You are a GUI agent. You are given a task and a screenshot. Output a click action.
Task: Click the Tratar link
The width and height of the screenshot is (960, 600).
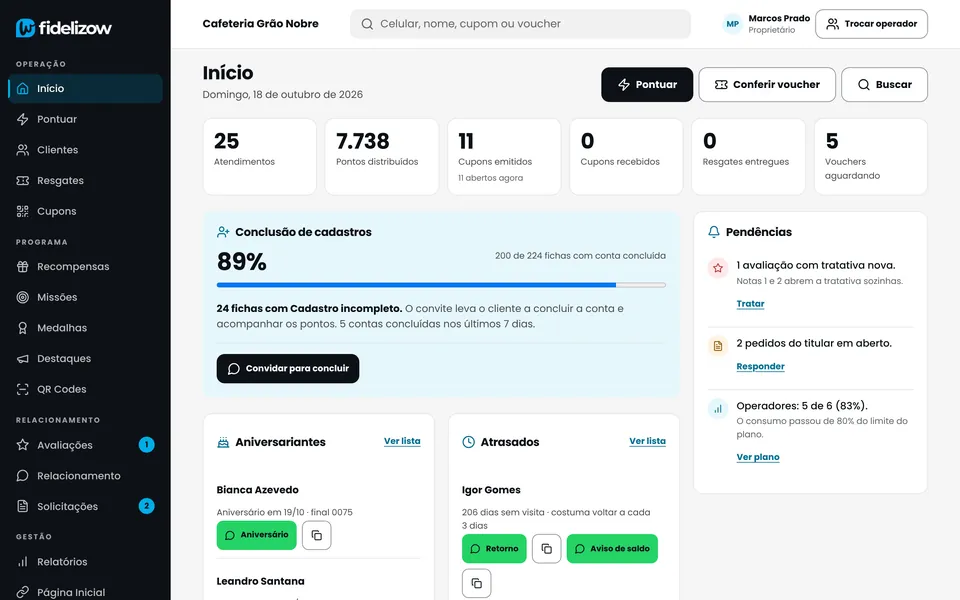point(750,304)
